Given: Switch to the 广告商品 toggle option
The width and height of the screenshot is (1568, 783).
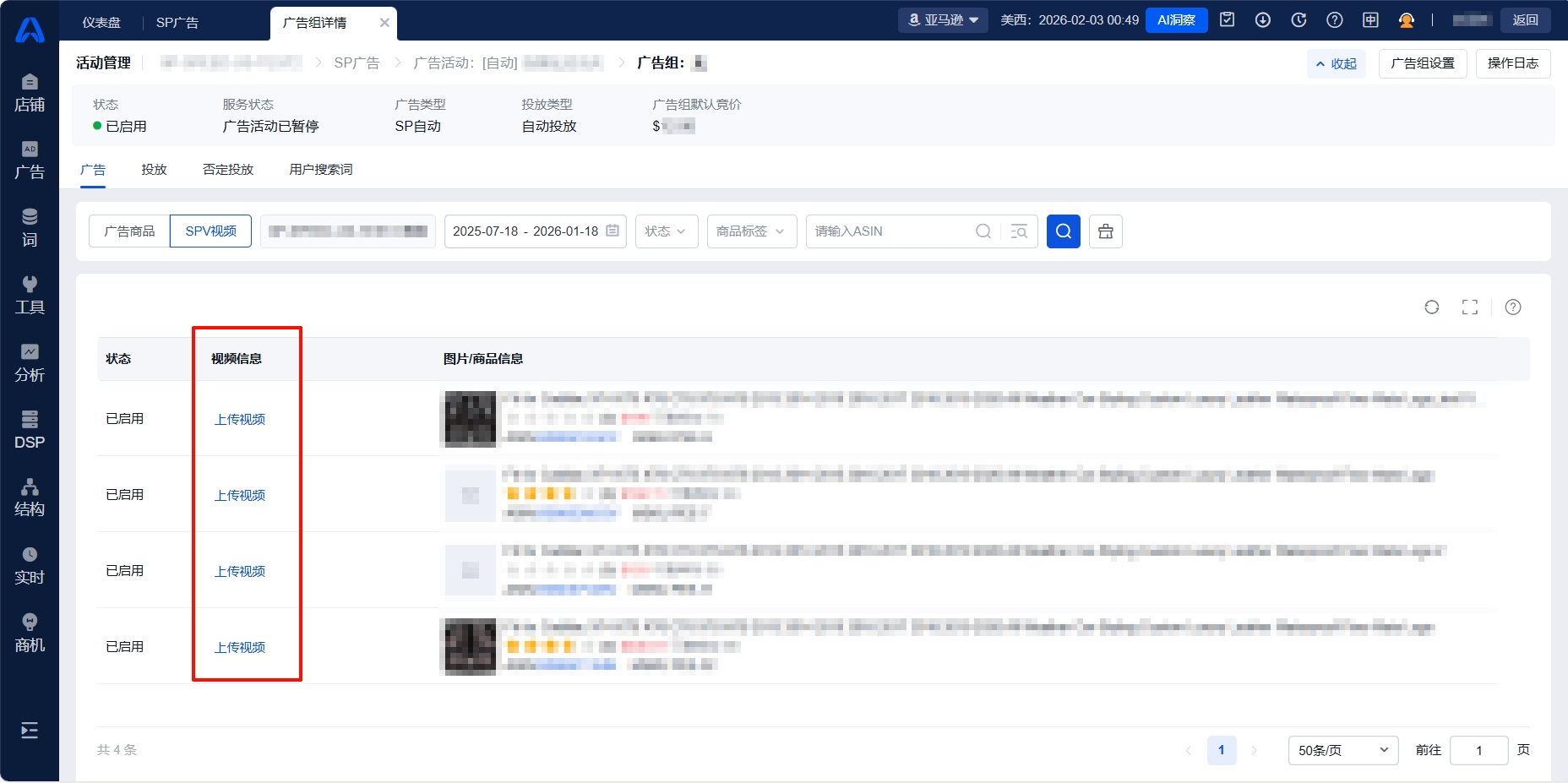Looking at the screenshot, I should coord(129,231).
